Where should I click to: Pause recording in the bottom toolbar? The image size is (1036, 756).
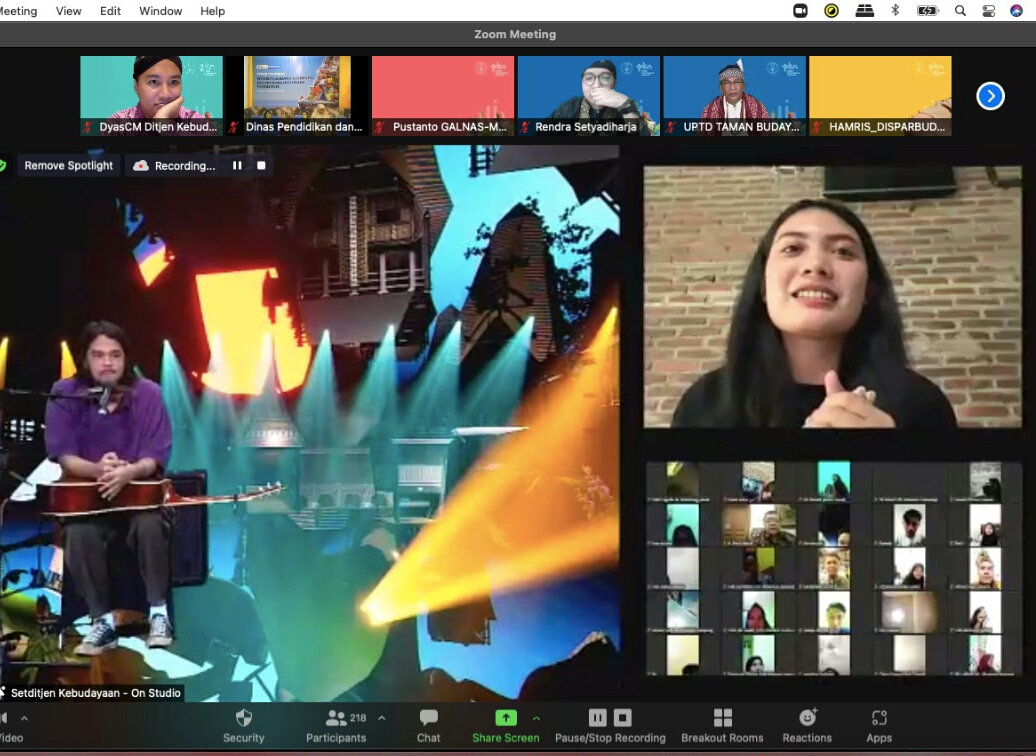[597, 718]
